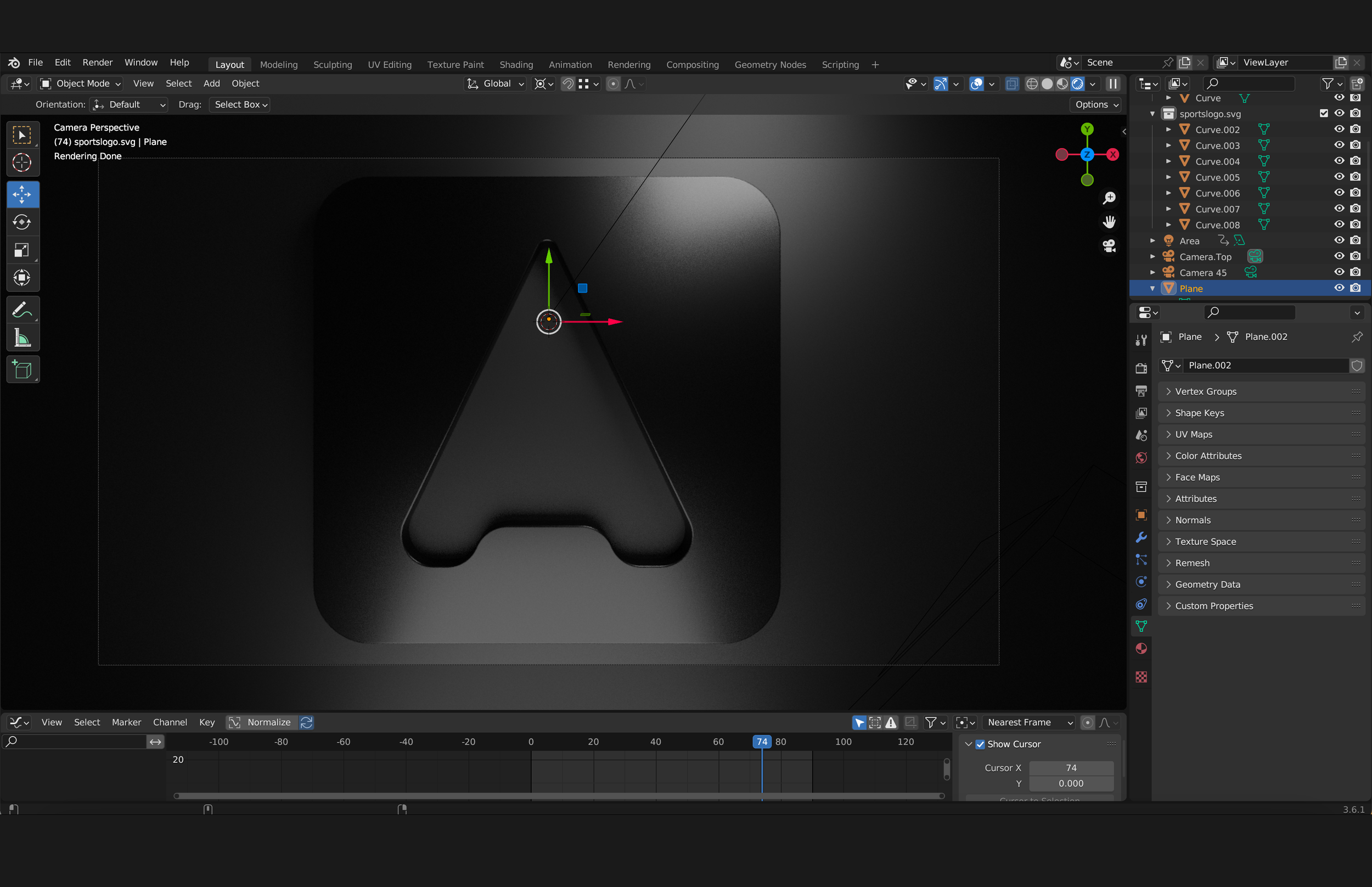Select the Measure tool

[x=23, y=338]
